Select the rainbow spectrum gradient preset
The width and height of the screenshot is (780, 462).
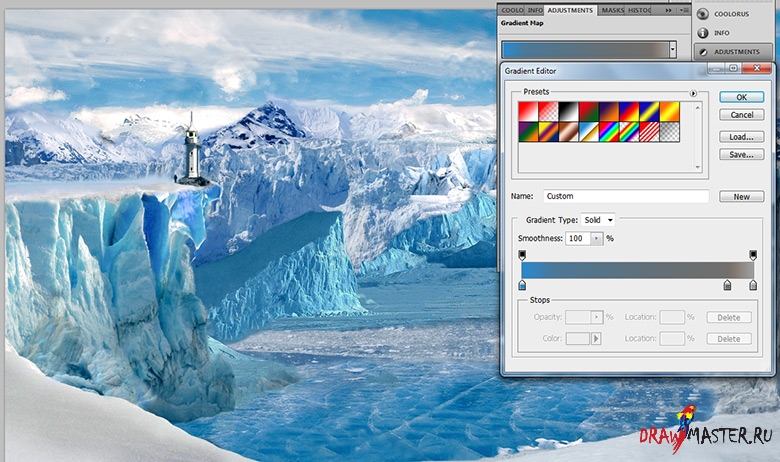(608, 131)
